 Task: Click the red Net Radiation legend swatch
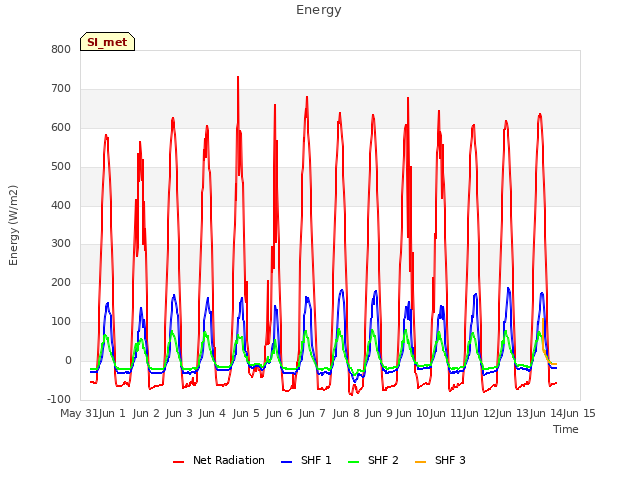click(x=178, y=462)
